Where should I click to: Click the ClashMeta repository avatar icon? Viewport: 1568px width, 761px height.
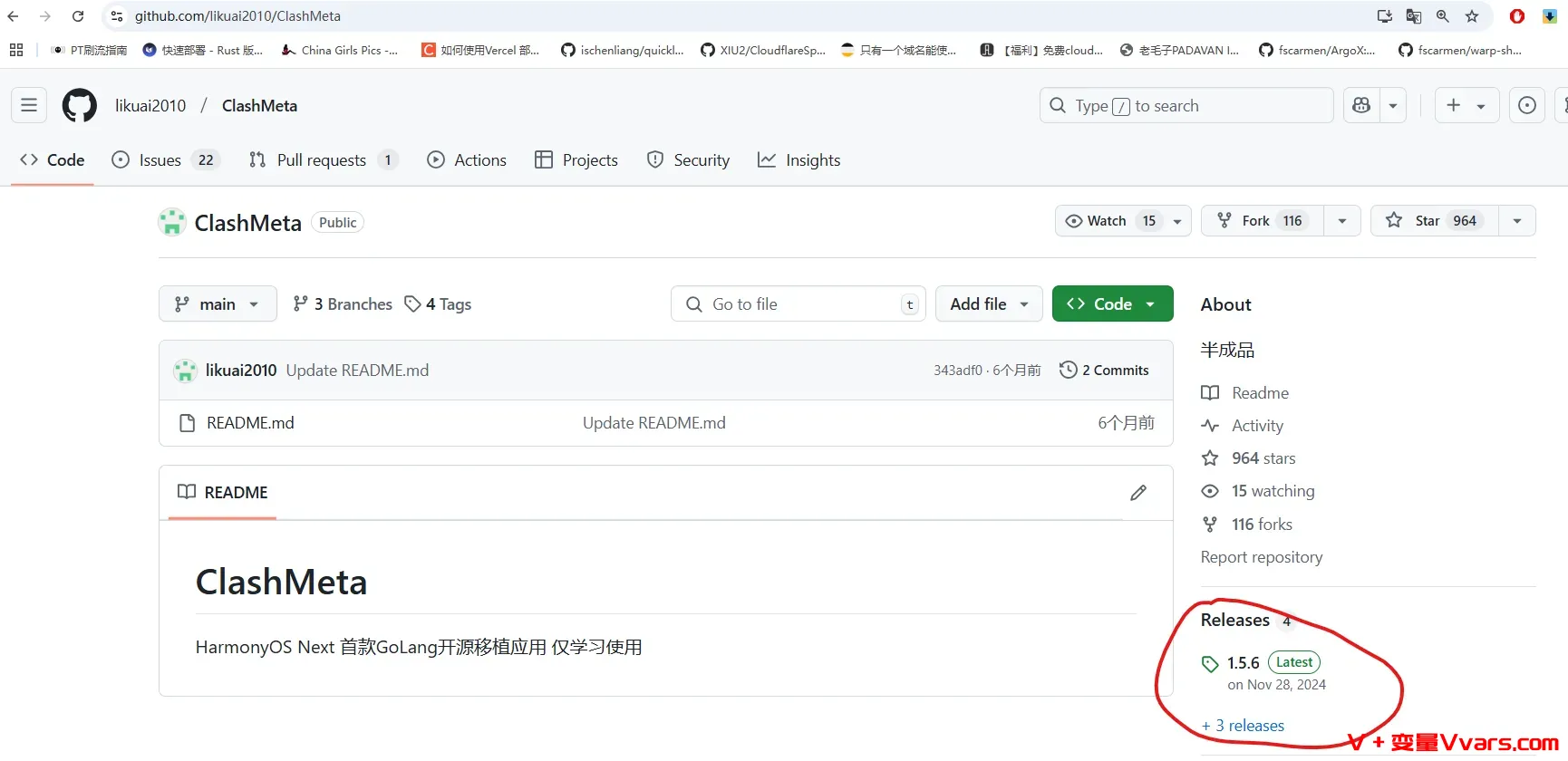point(172,223)
